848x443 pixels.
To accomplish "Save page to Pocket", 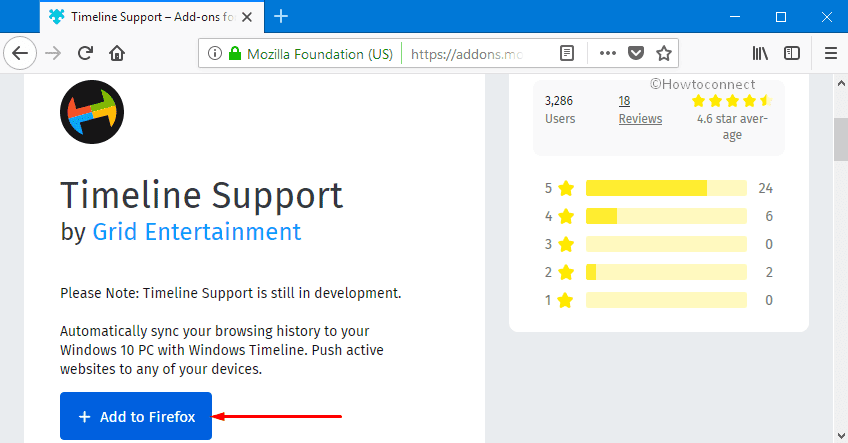I will [x=636, y=53].
